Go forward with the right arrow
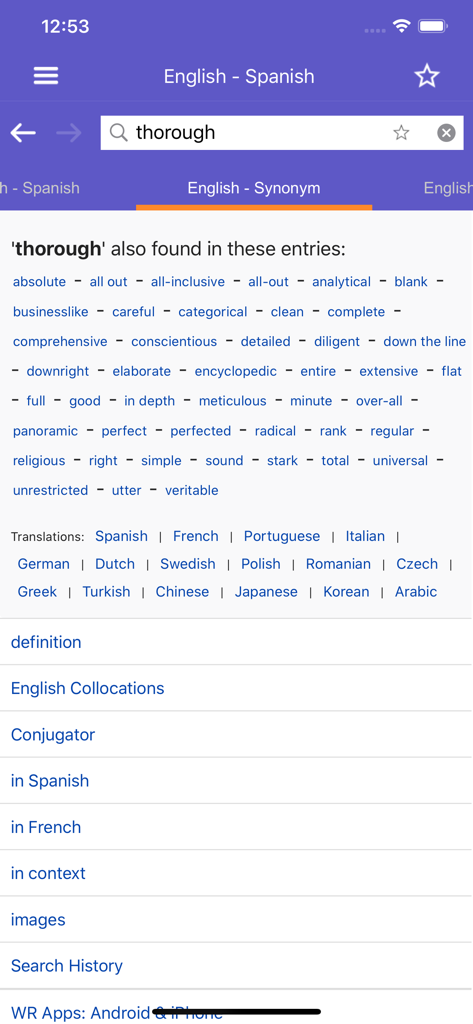 69,133
